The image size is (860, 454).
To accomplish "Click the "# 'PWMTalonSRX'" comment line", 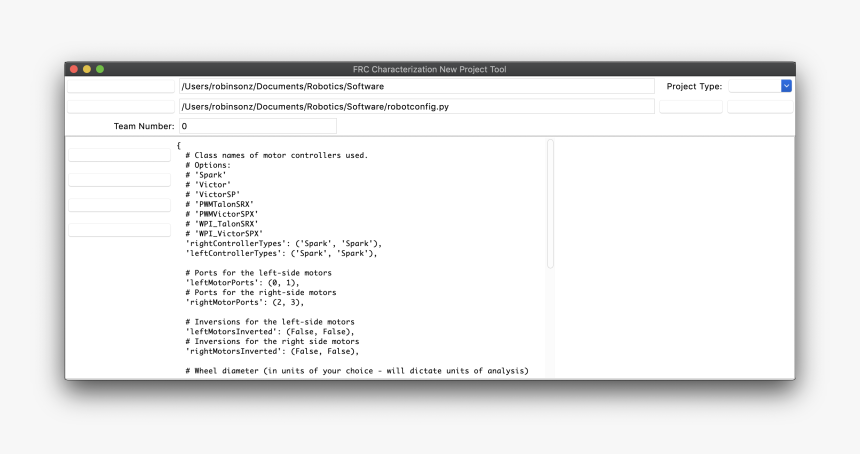I will 219,205.
